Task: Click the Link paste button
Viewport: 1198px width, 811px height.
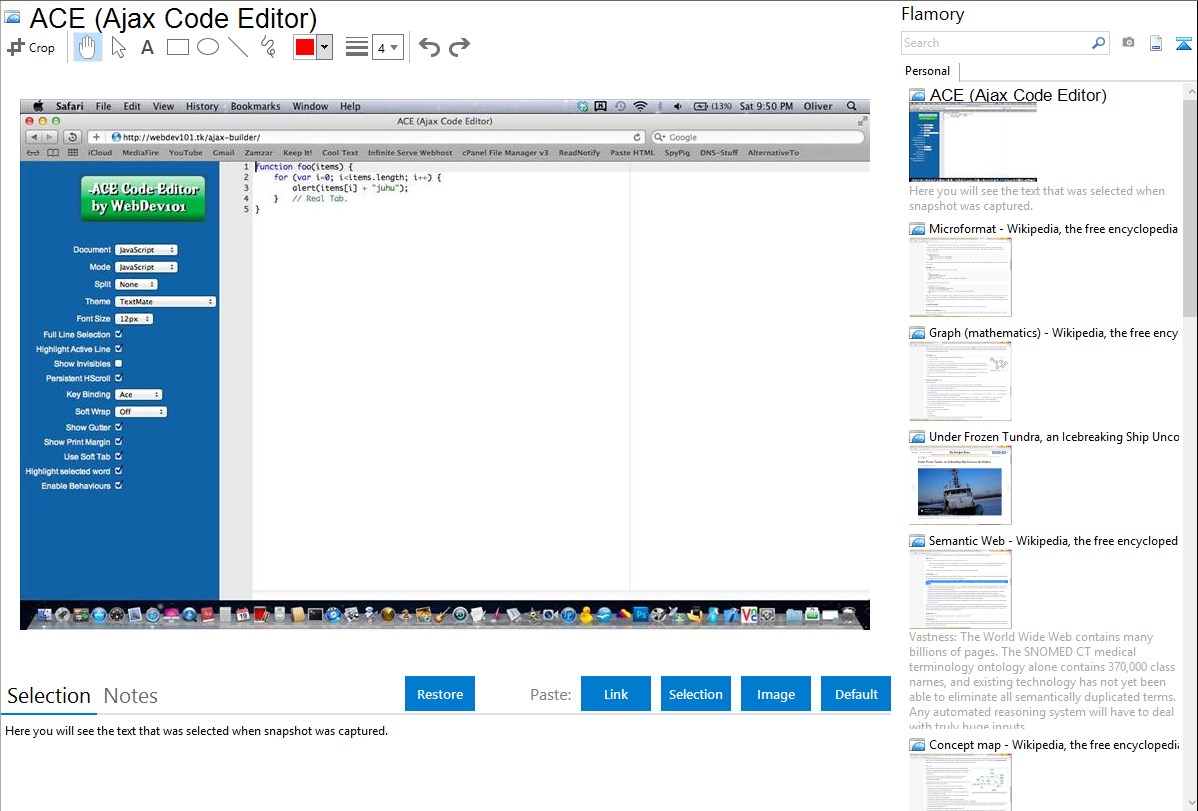Action: coord(616,694)
